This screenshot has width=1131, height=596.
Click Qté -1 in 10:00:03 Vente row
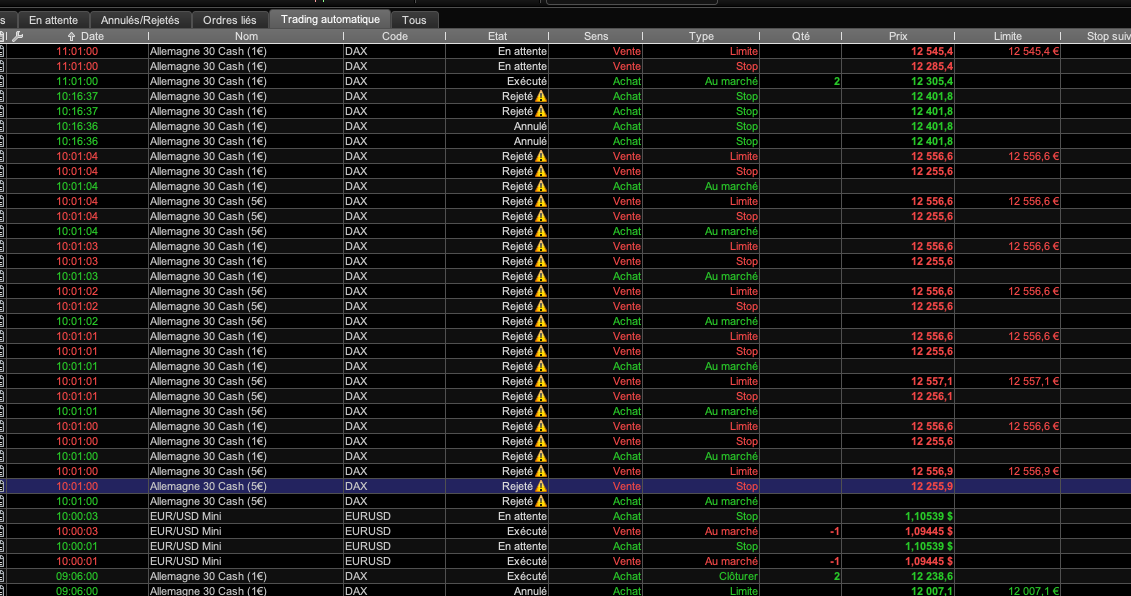[x=835, y=531]
